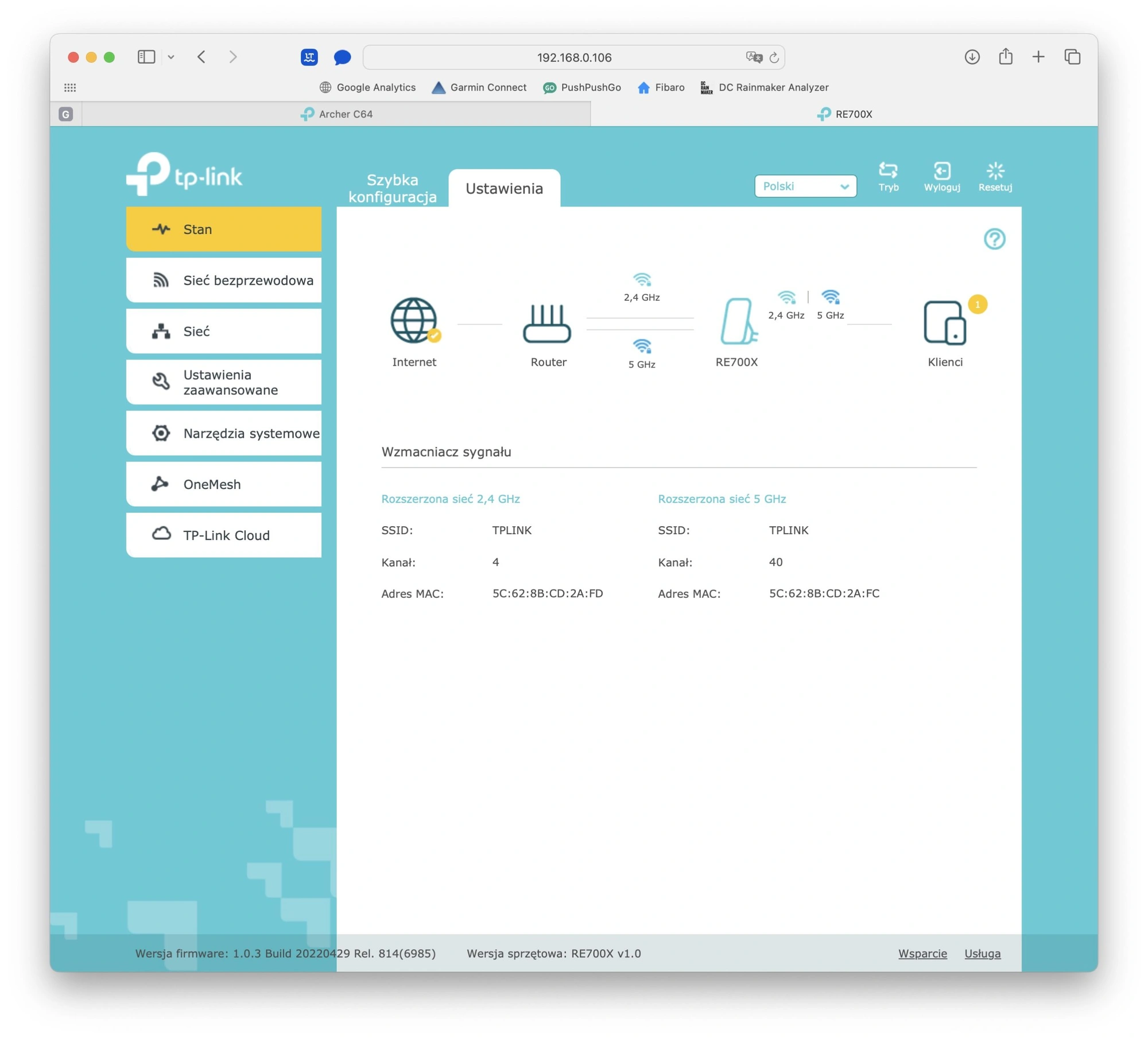Viewport: 1148px width, 1038px height.
Task: Switch to the Archer C64 browser tab
Action: click(x=336, y=114)
